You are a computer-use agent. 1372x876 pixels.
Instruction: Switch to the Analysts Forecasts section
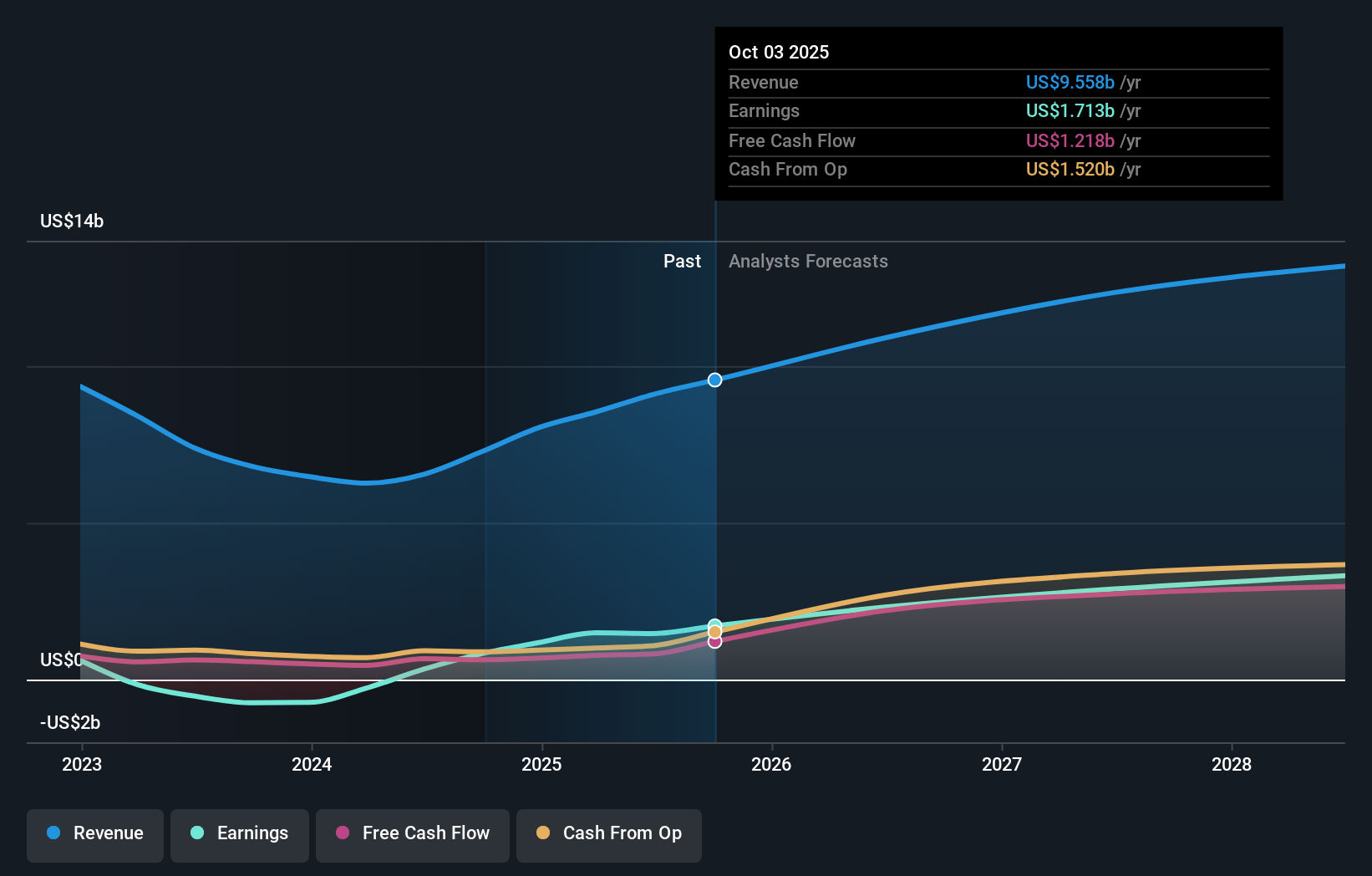pyautogui.click(x=807, y=261)
